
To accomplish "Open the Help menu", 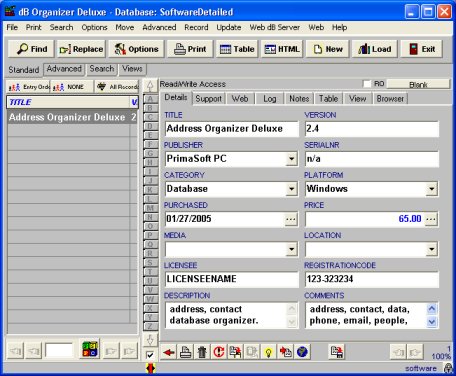I will click(x=339, y=27).
